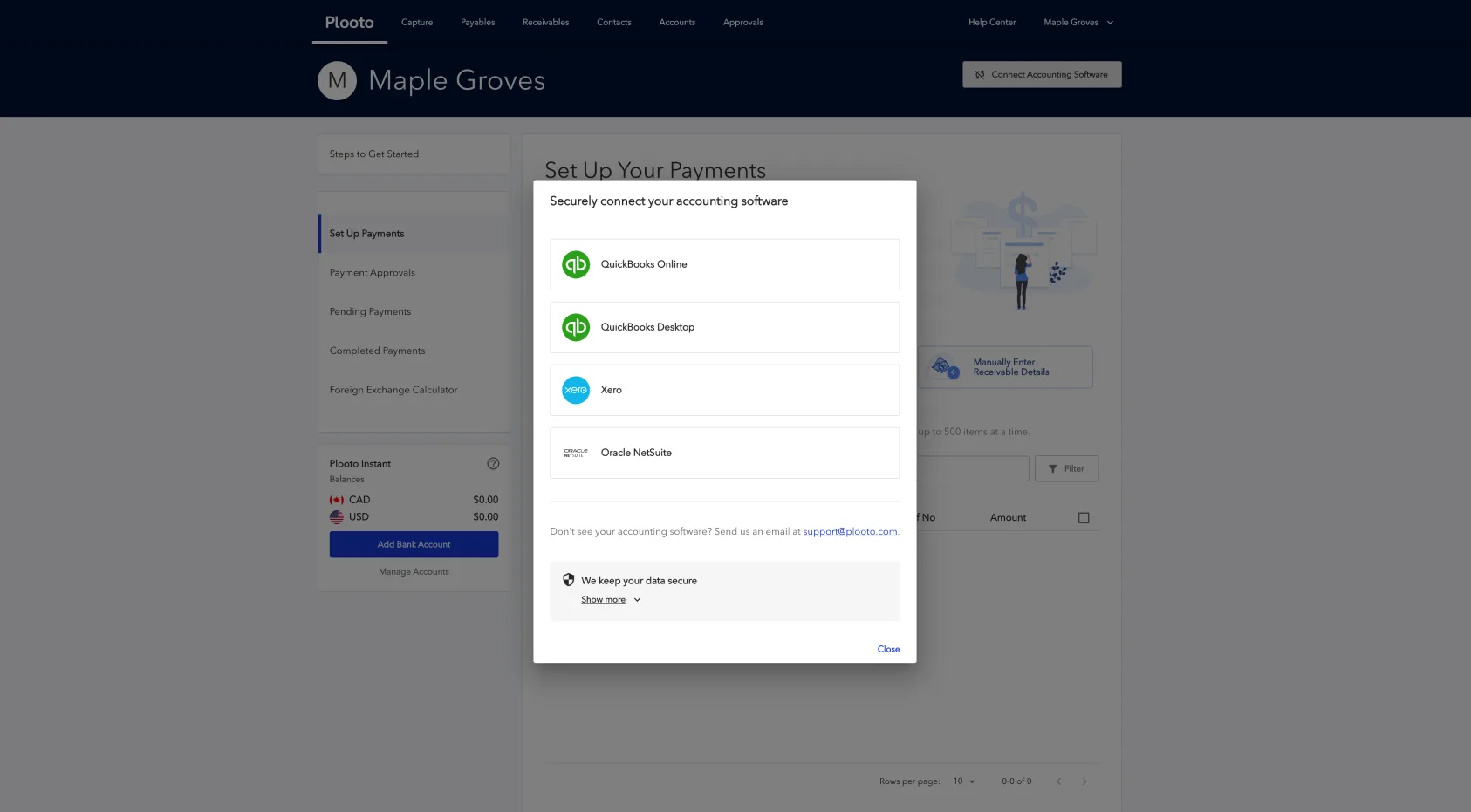
Task: Click the QuickBooks Desktop logo icon
Action: (576, 327)
